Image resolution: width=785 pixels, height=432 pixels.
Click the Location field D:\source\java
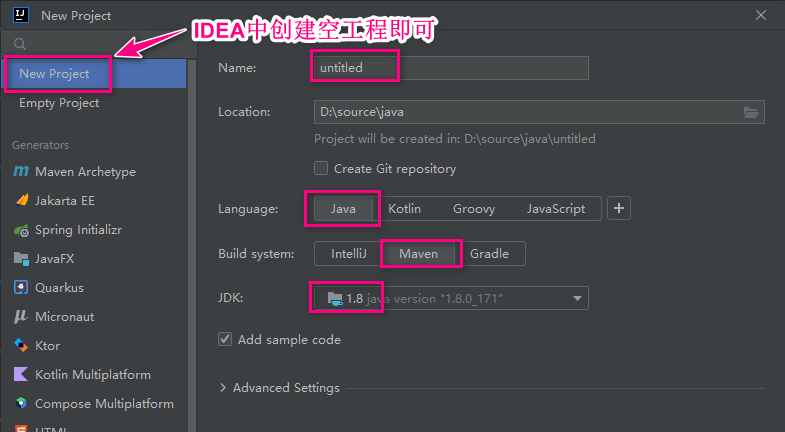(x=539, y=112)
